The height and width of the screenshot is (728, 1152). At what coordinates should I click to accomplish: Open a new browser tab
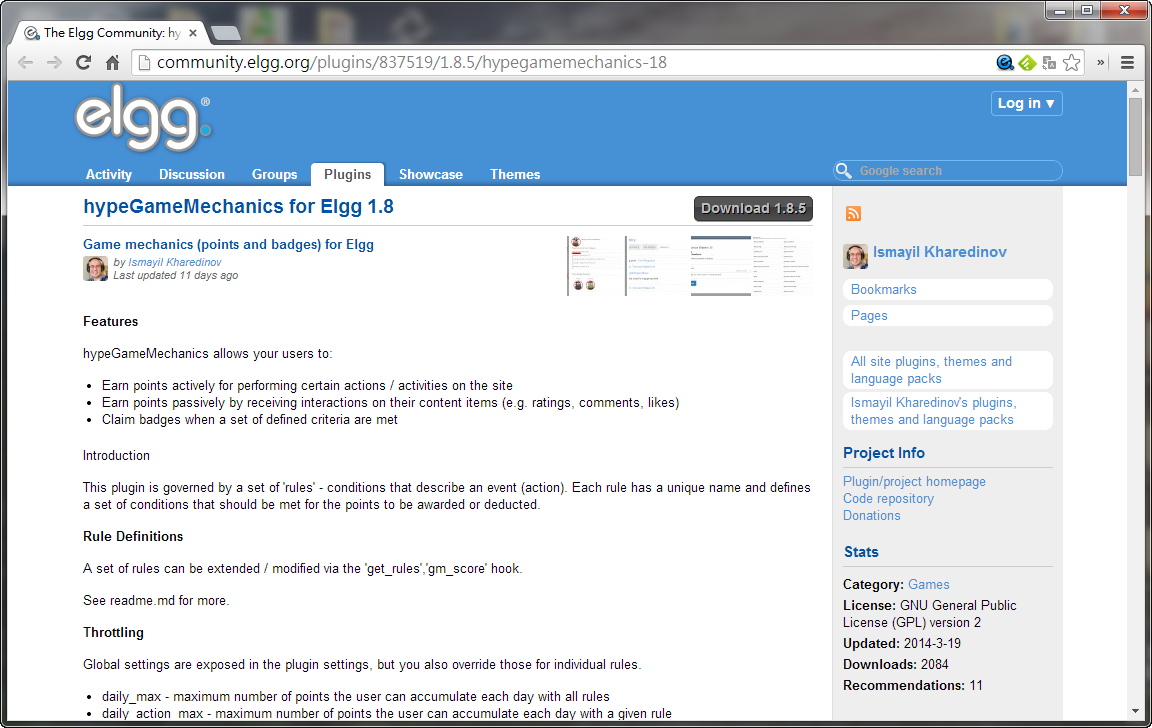coord(225,33)
